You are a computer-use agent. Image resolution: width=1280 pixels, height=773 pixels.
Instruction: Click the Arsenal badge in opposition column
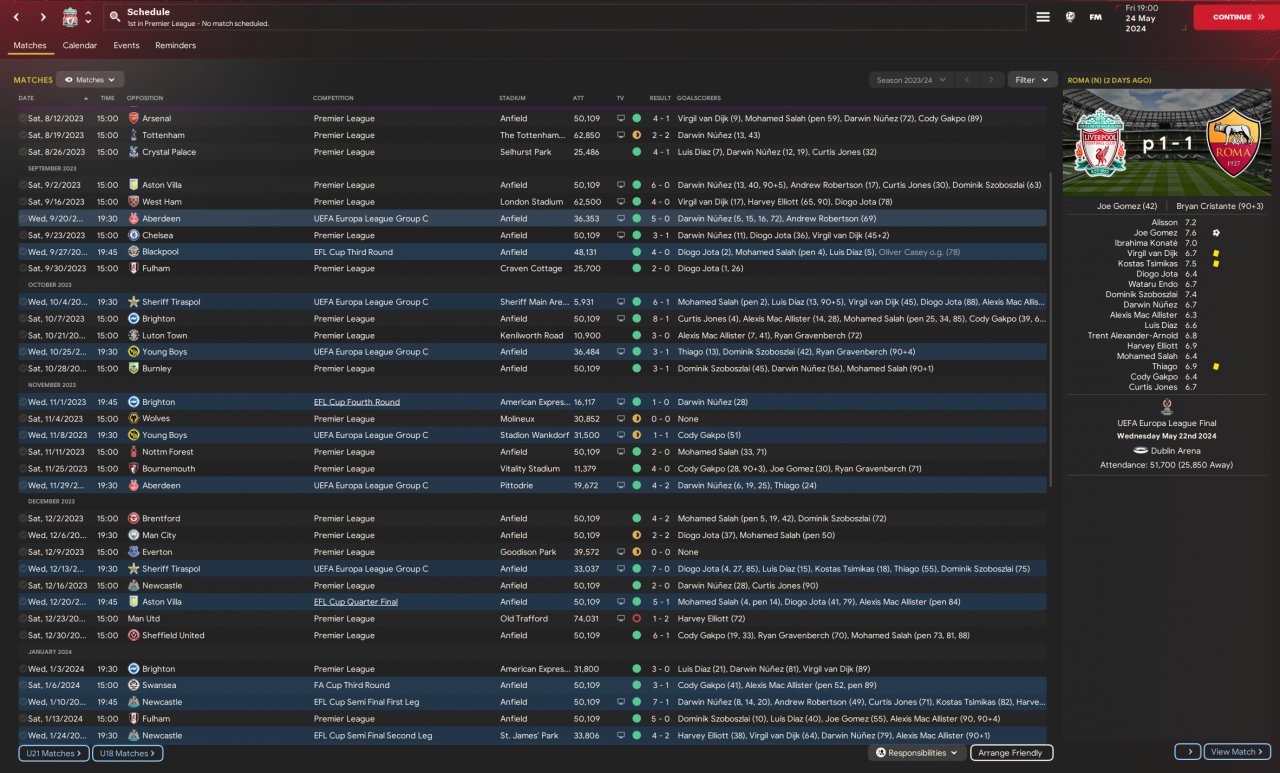point(134,118)
